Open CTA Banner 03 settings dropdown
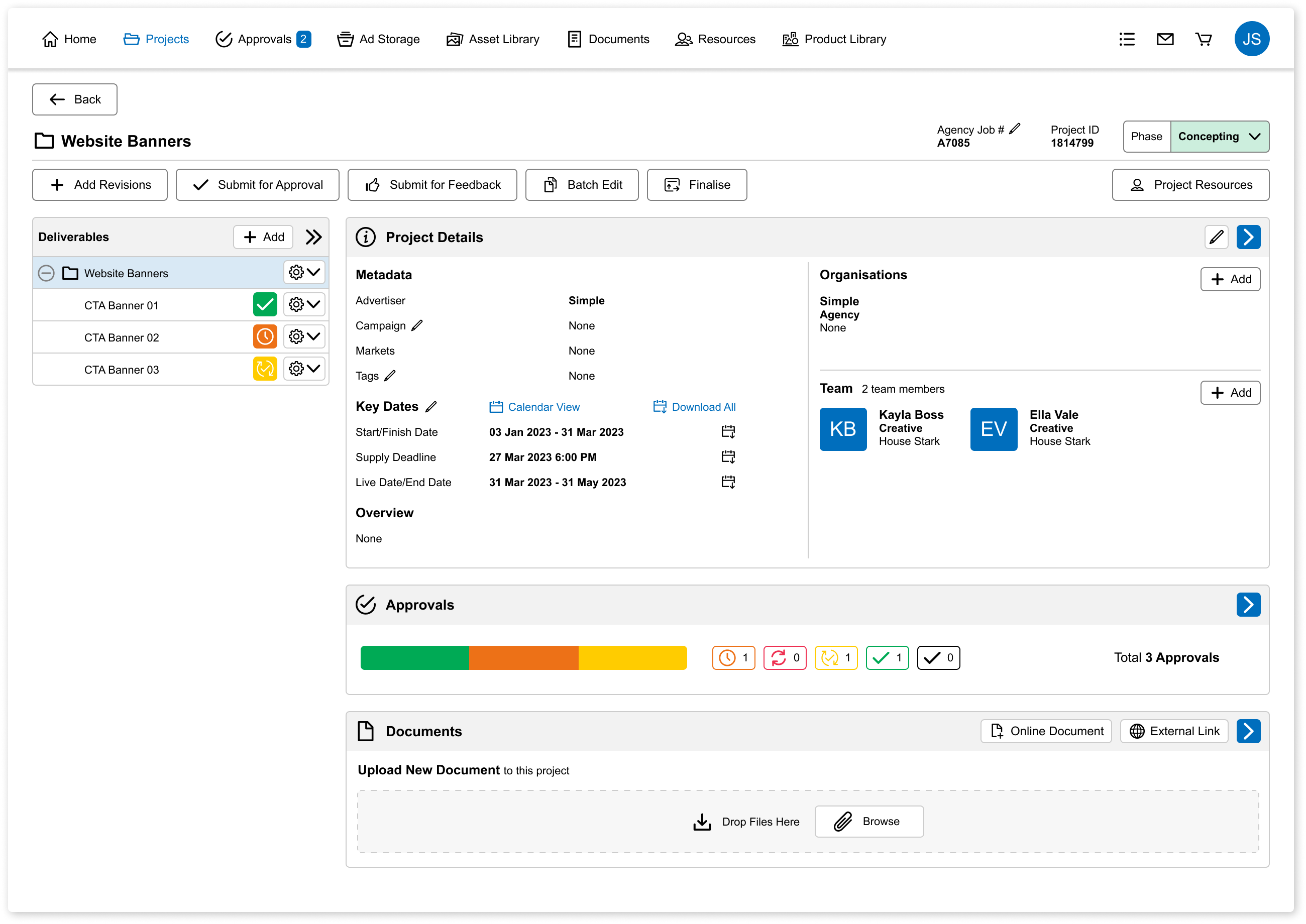This screenshot has width=1306, height=924. [304, 369]
